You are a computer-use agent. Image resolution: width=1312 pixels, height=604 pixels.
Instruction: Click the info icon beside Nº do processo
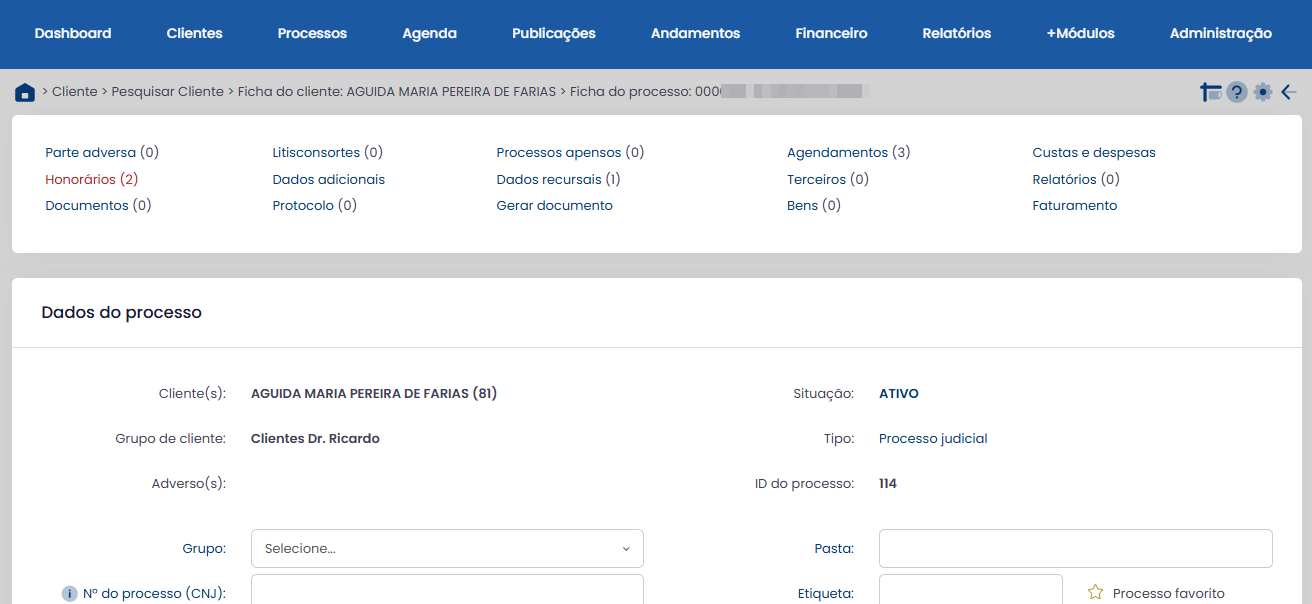69,594
